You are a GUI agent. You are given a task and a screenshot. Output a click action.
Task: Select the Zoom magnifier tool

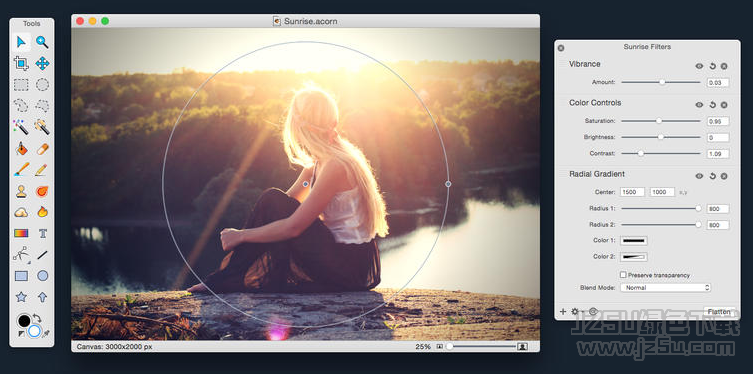(x=42, y=42)
